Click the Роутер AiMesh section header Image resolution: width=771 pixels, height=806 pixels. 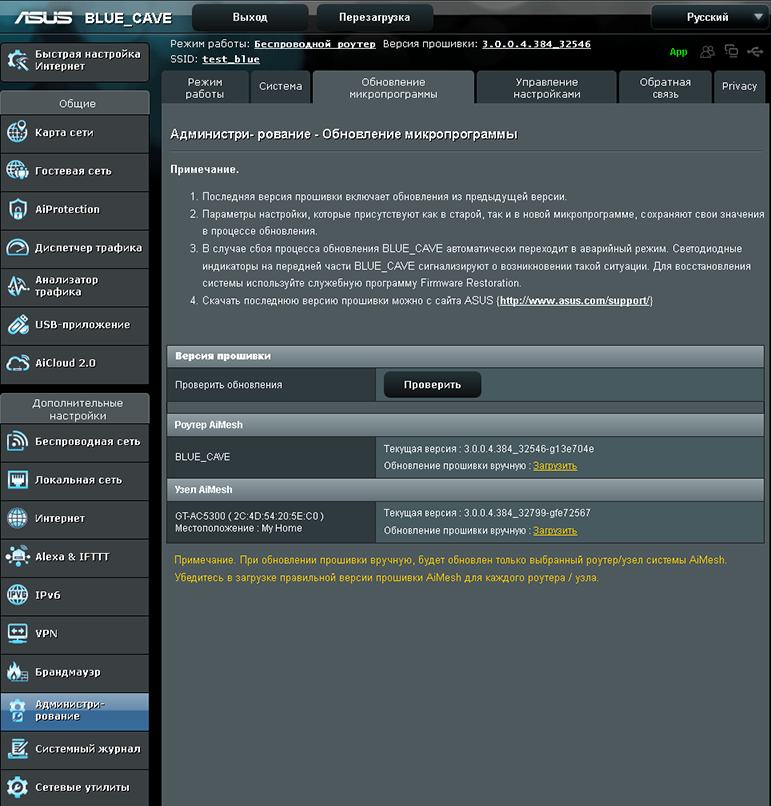(x=465, y=425)
